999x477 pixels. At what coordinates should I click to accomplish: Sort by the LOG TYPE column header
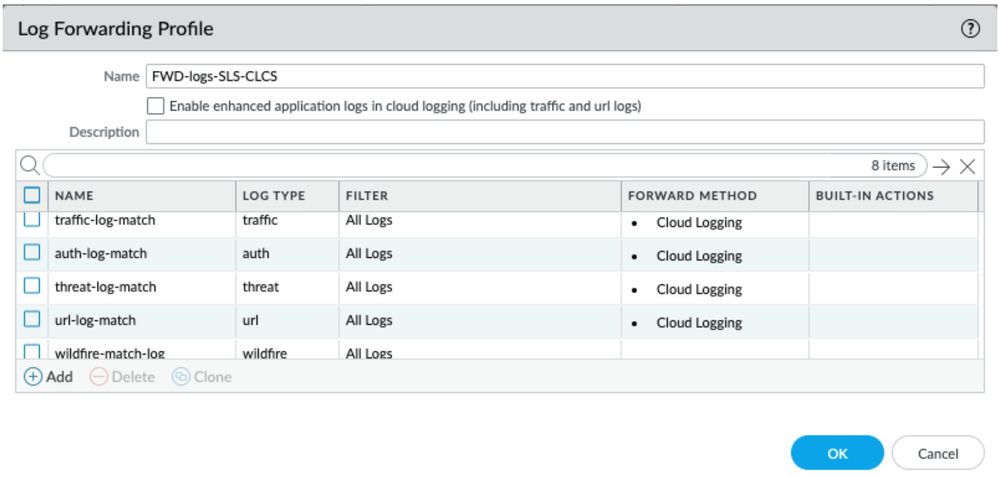273,196
